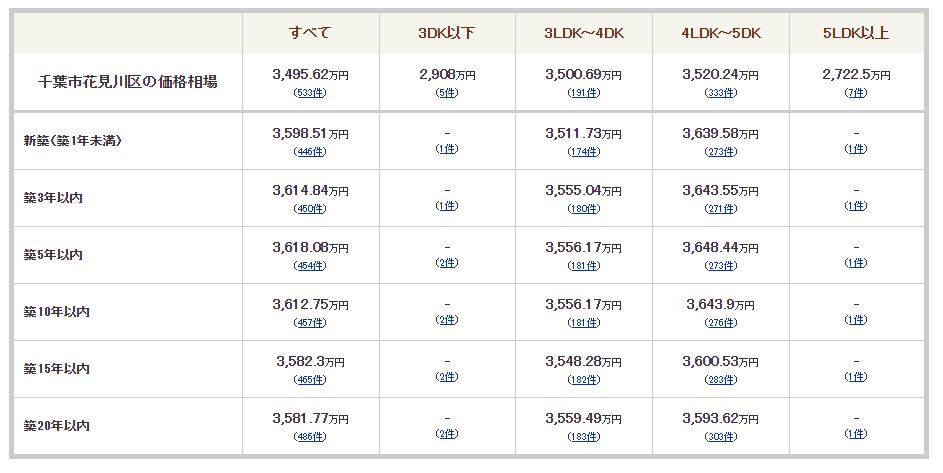Open the 333件 link under 4LDK~5DK
The width and height of the screenshot is (943, 473).
[x=720, y=93]
